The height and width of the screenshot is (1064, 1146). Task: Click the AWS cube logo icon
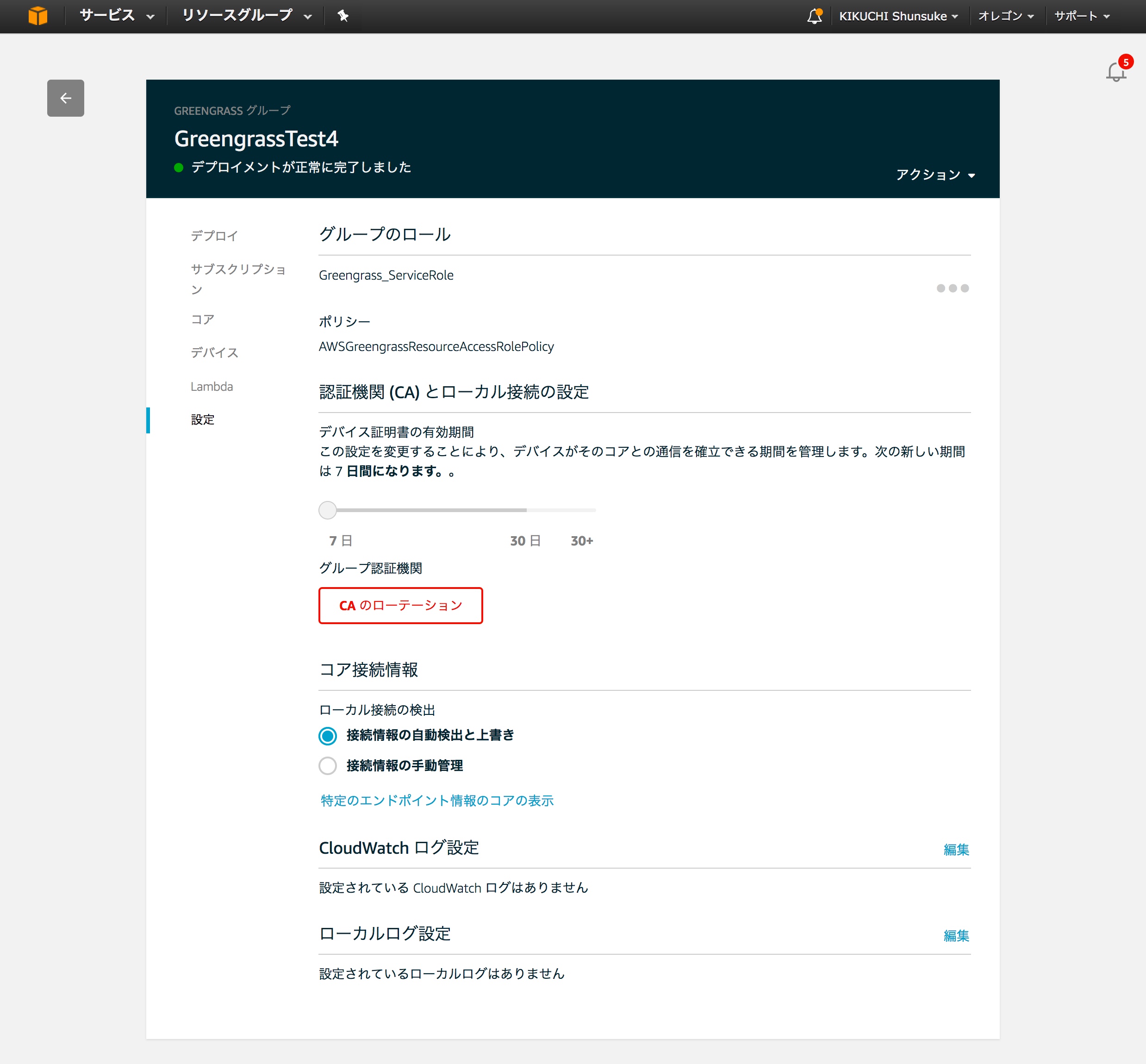37,16
